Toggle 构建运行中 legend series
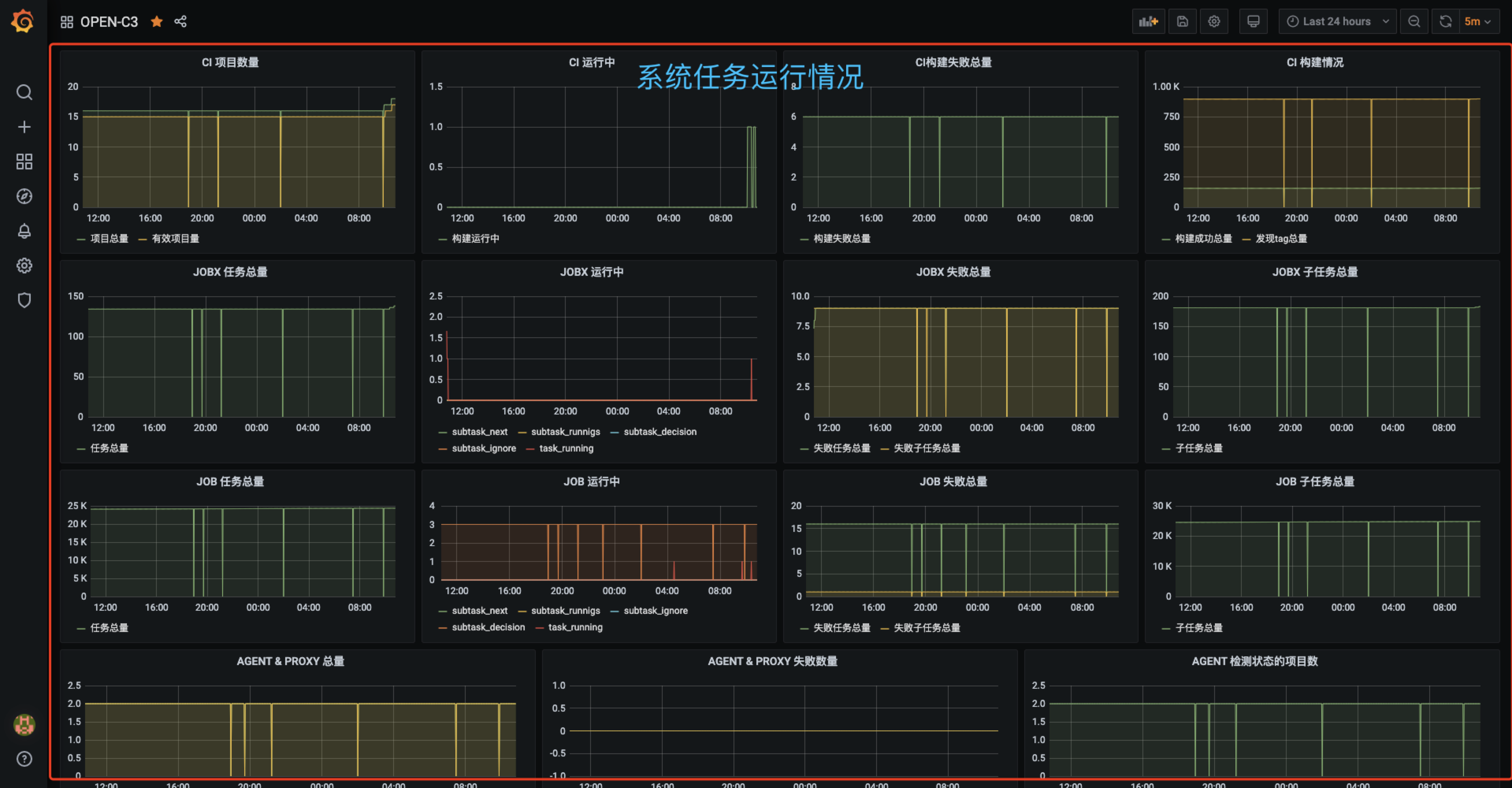The width and height of the screenshot is (1512, 788). coord(476,238)
